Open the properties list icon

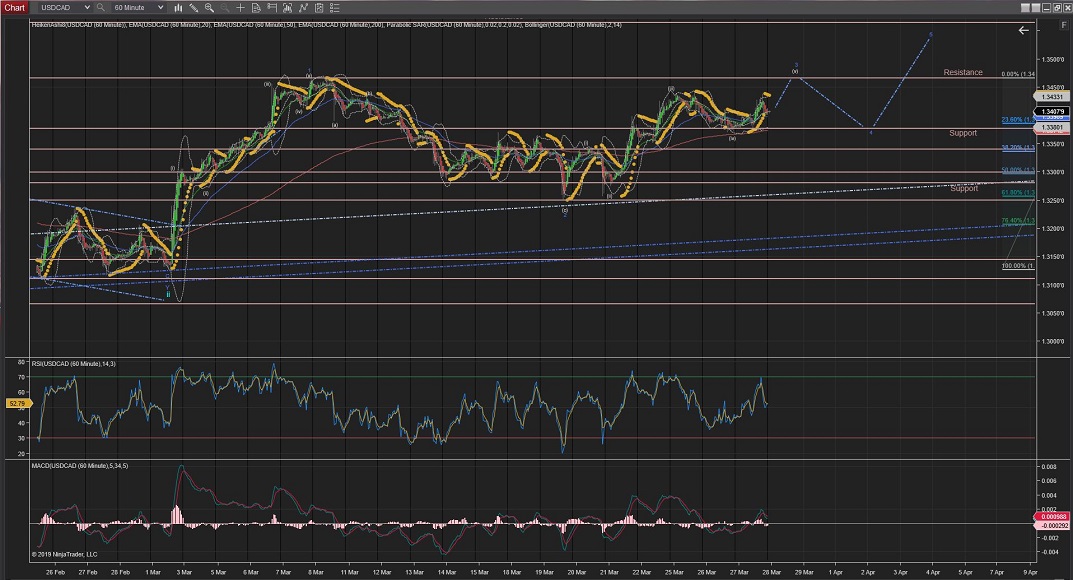tap(334, 7)
